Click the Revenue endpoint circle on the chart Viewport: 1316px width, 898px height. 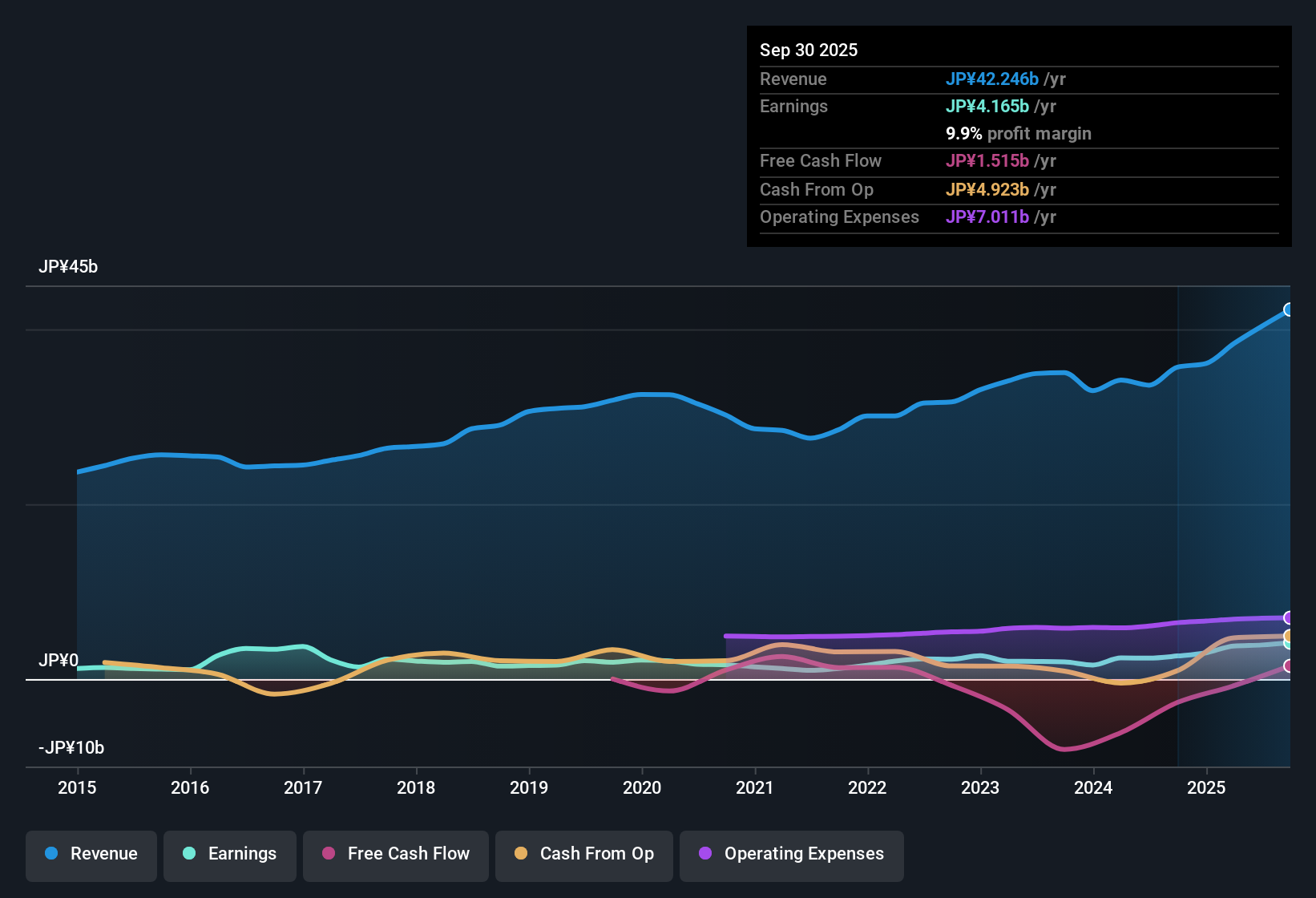(1289, 309)
